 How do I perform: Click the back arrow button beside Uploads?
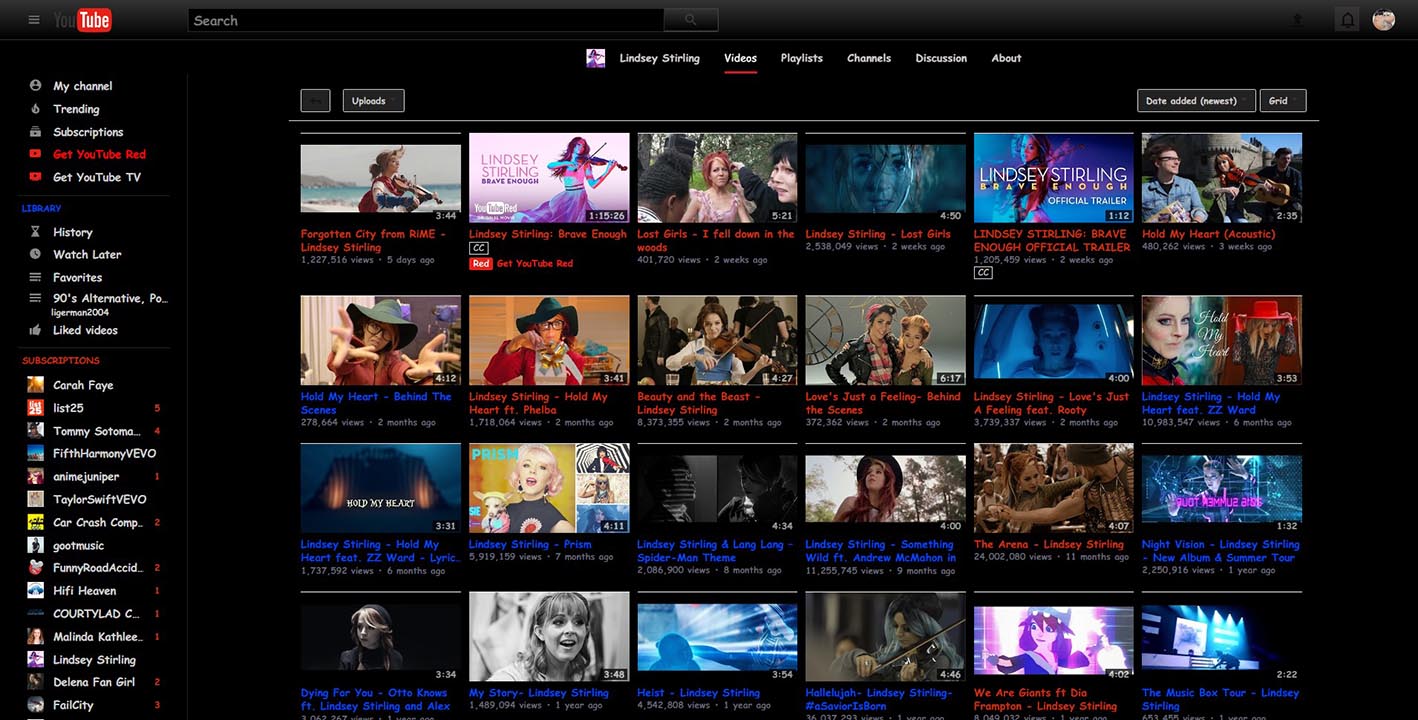pyautogui.click(x=315, y=101)
